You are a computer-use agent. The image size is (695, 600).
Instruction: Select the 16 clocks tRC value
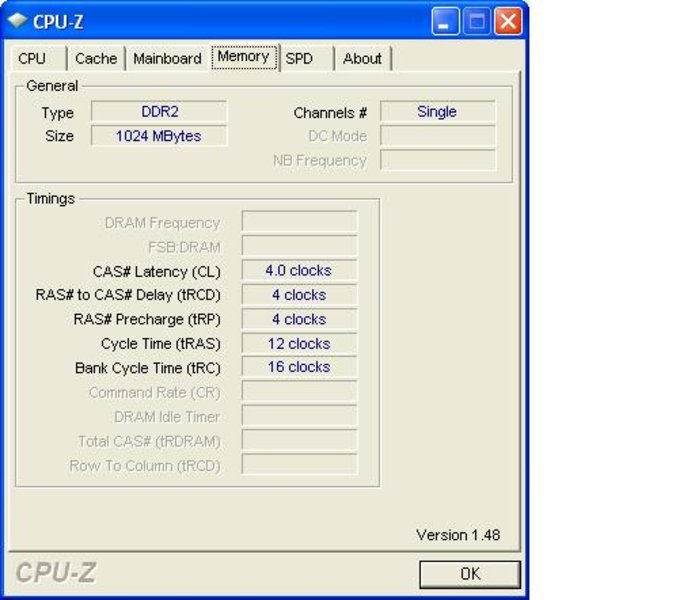pyautogui.click(x=300, y=367)
